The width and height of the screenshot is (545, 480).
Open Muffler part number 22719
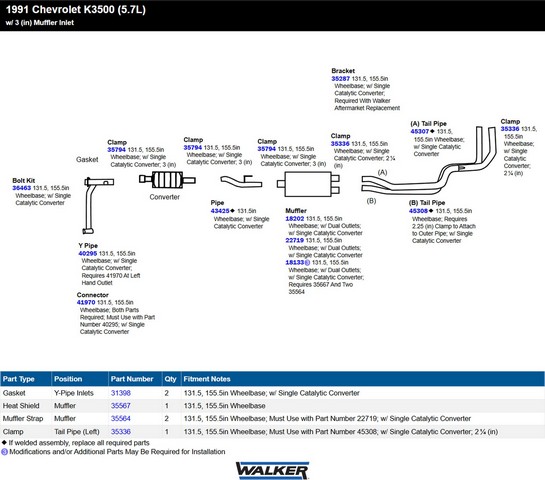pos(295,241)
